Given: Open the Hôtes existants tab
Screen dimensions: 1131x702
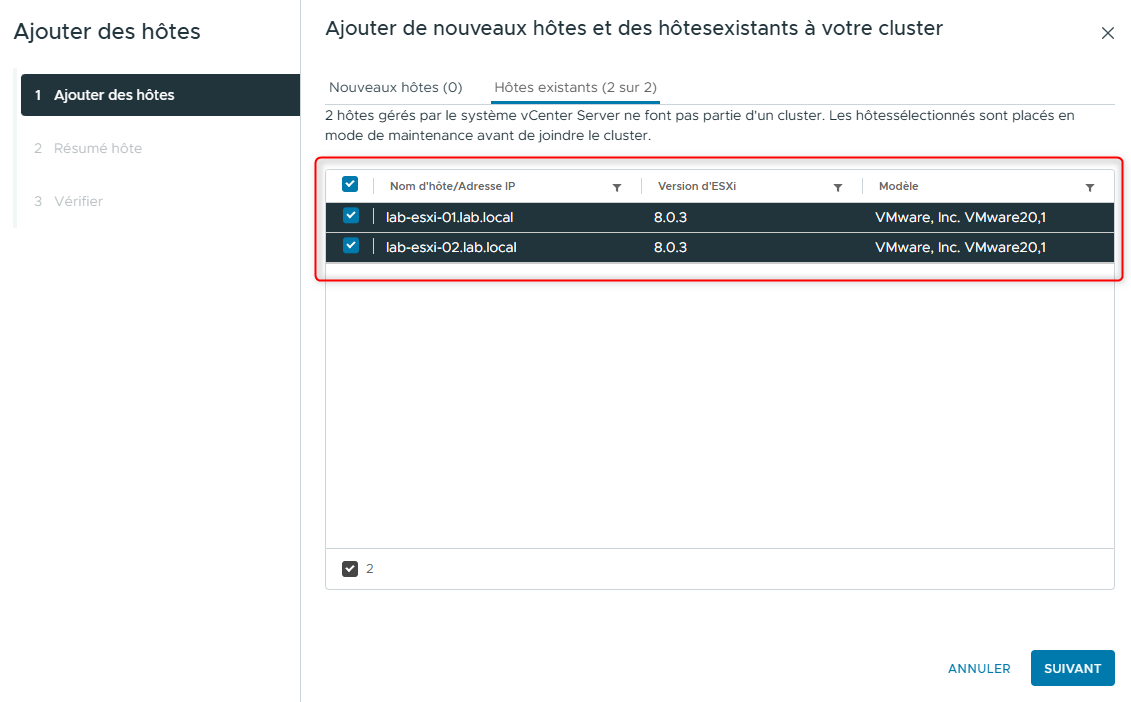Looking at the screenshot, I should point(575,87).
